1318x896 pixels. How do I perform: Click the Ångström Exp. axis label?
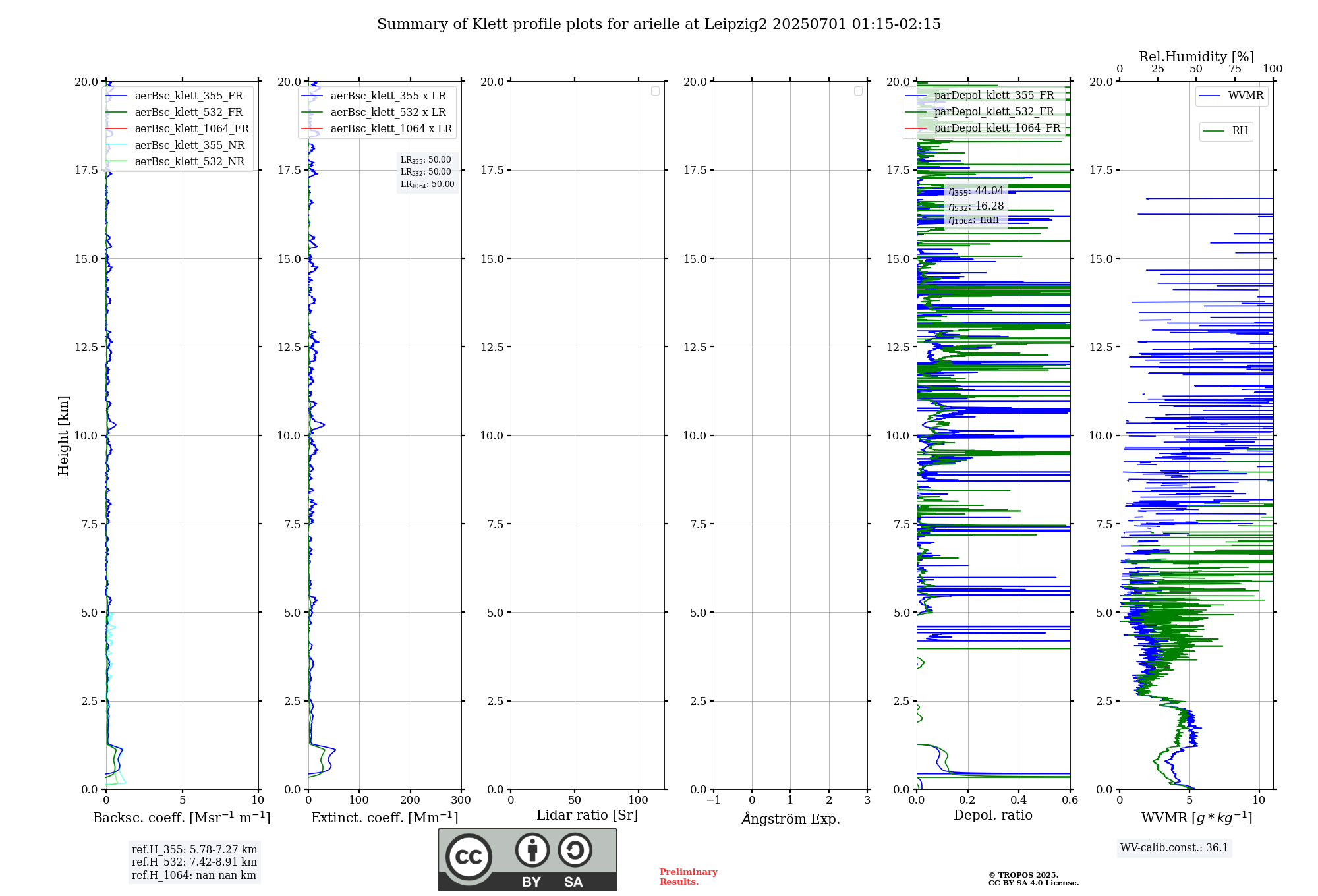(x=791, y=818)
